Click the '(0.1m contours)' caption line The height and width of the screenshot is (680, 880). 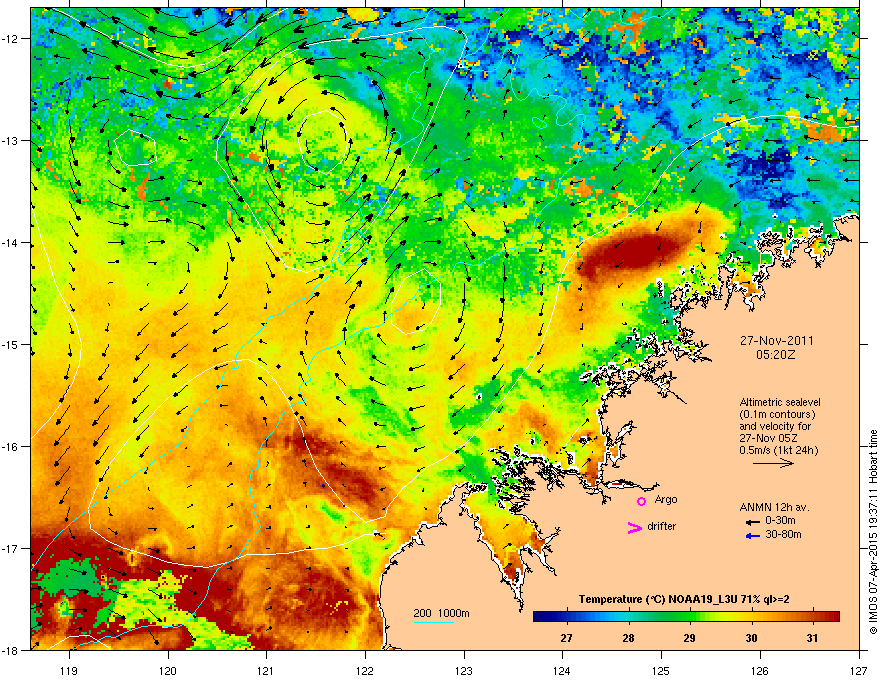[777, 414]
